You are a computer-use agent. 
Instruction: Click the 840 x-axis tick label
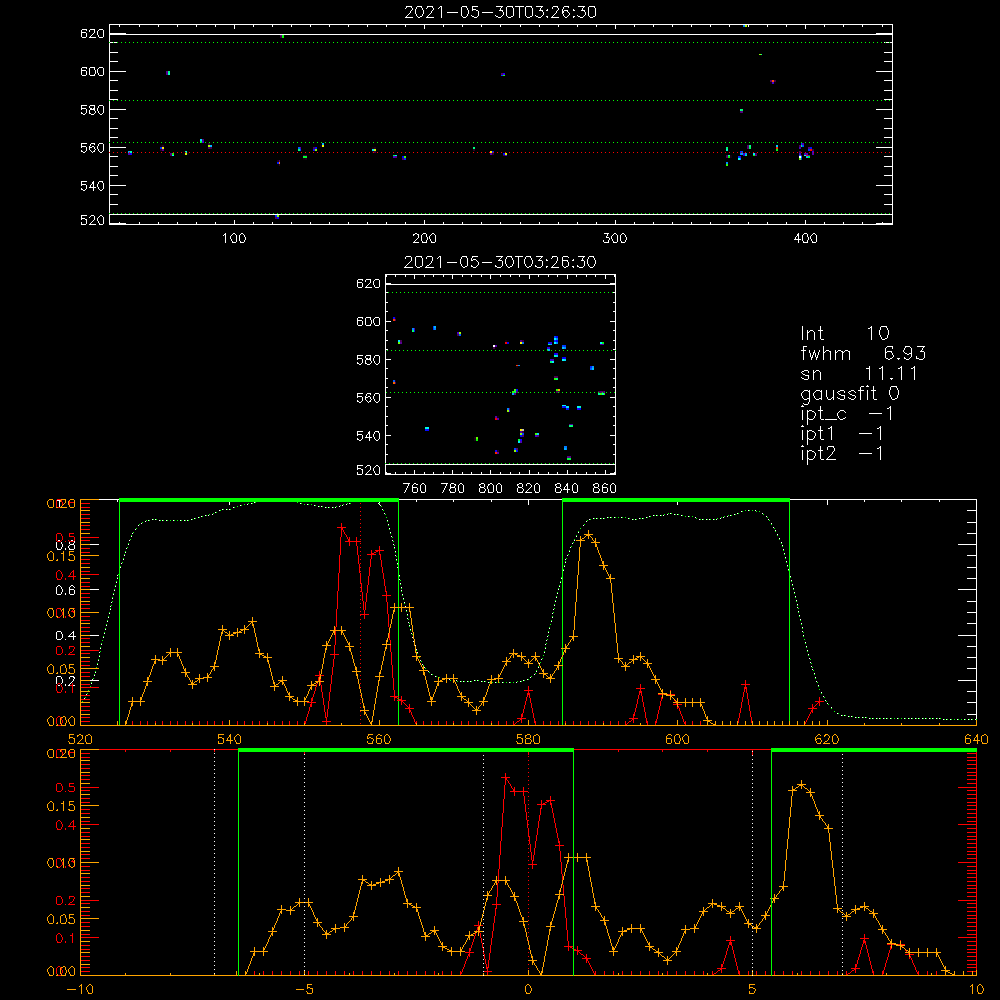(566, 489)
